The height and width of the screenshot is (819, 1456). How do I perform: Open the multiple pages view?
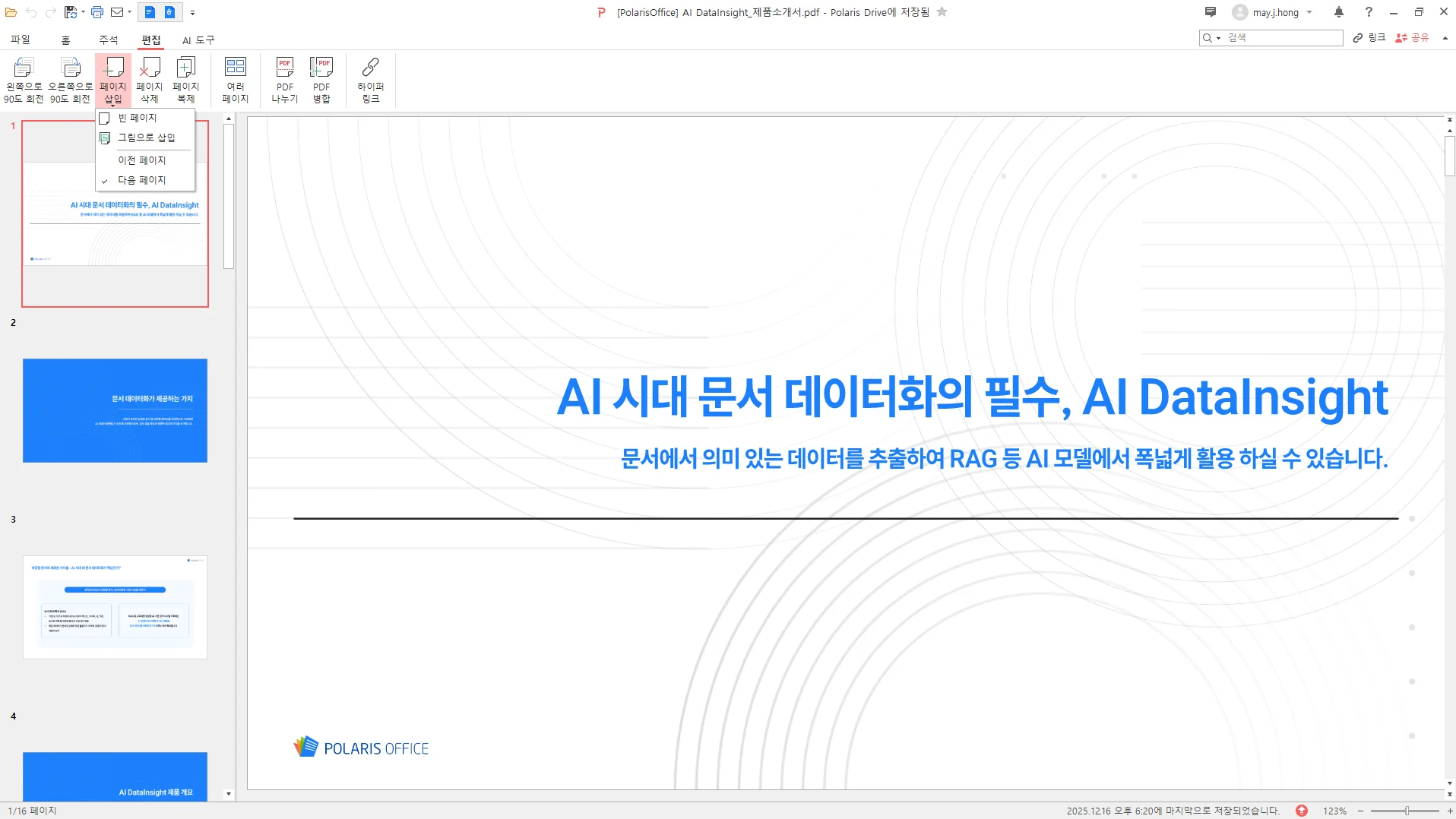click(x=235, y=78)
